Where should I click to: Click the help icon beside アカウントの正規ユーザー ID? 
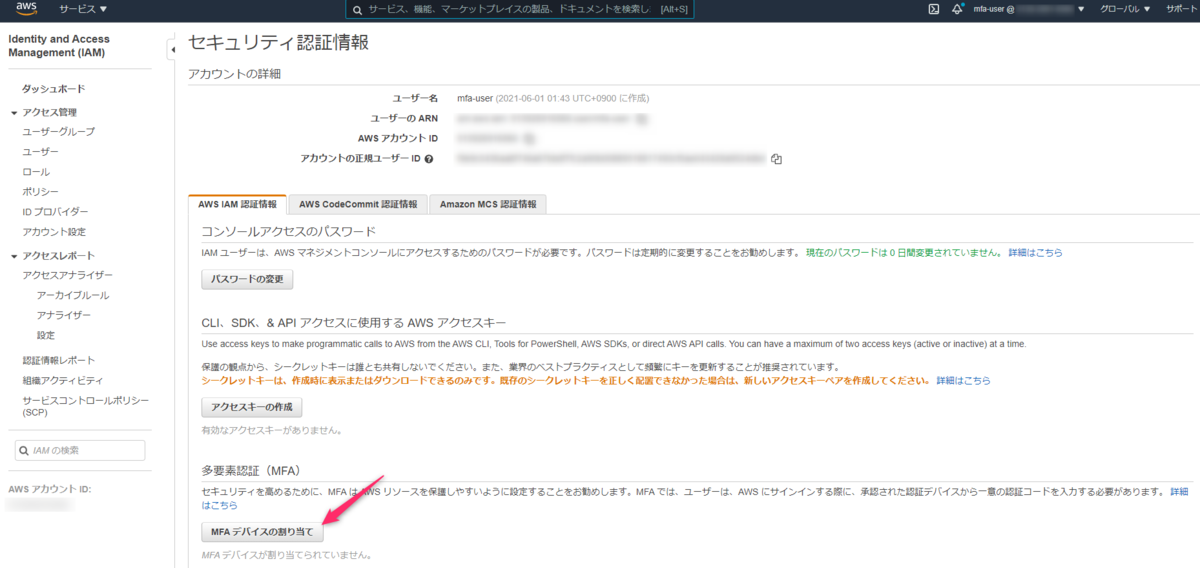click(x=429, y=159)
